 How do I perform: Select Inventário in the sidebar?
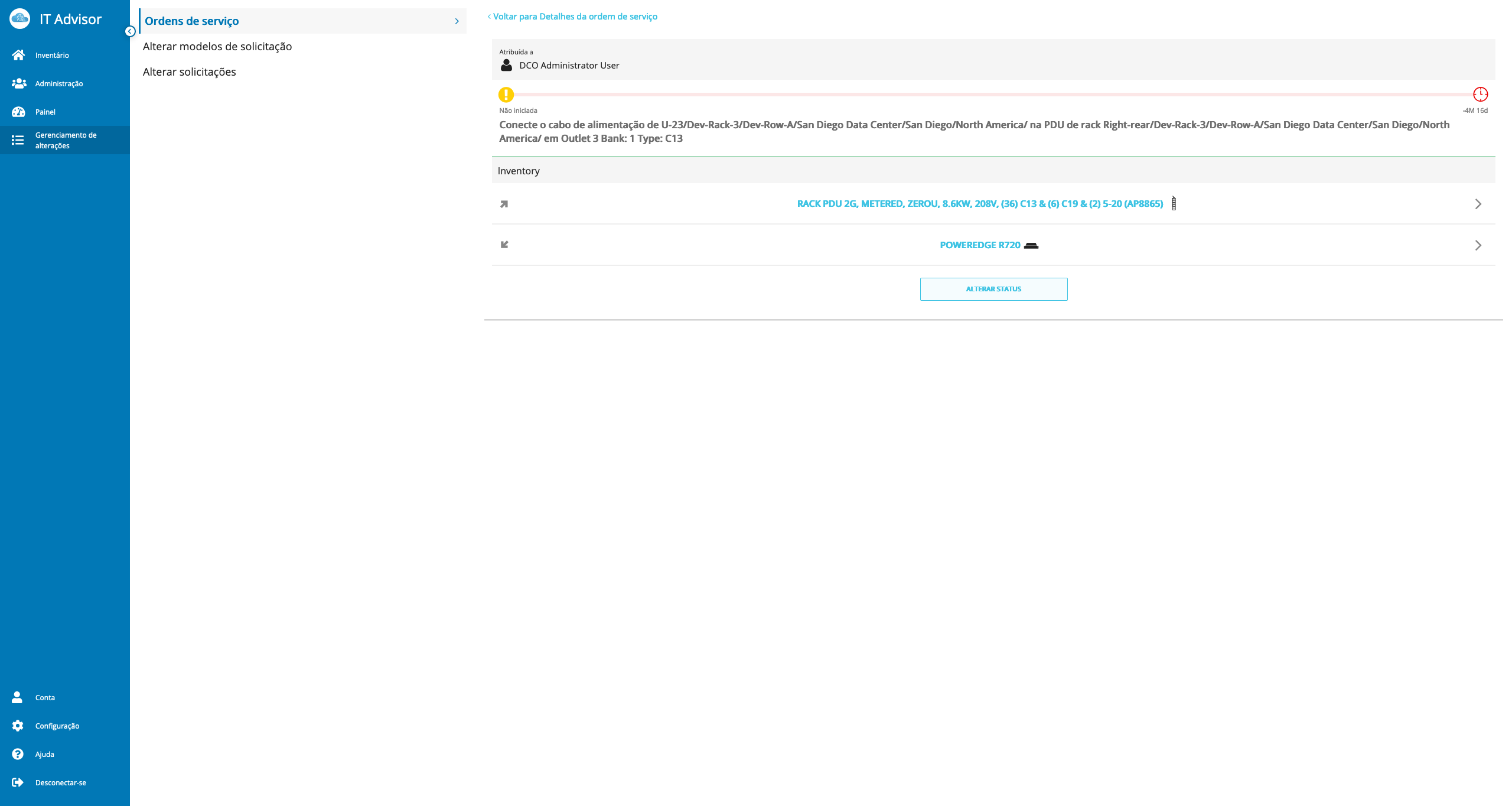(x=52, y=55)
